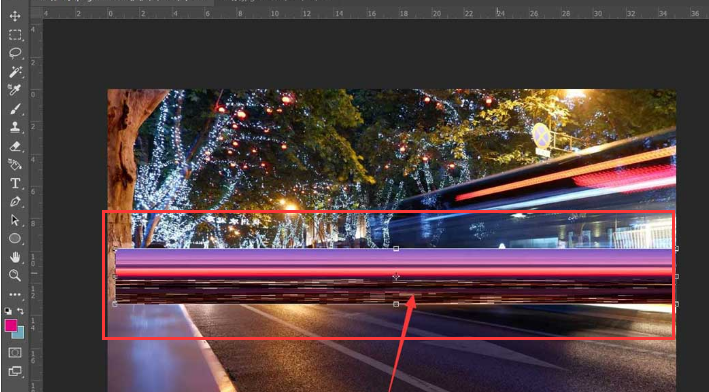
Task: Select the Eraser tool
Action: point(15,146)
